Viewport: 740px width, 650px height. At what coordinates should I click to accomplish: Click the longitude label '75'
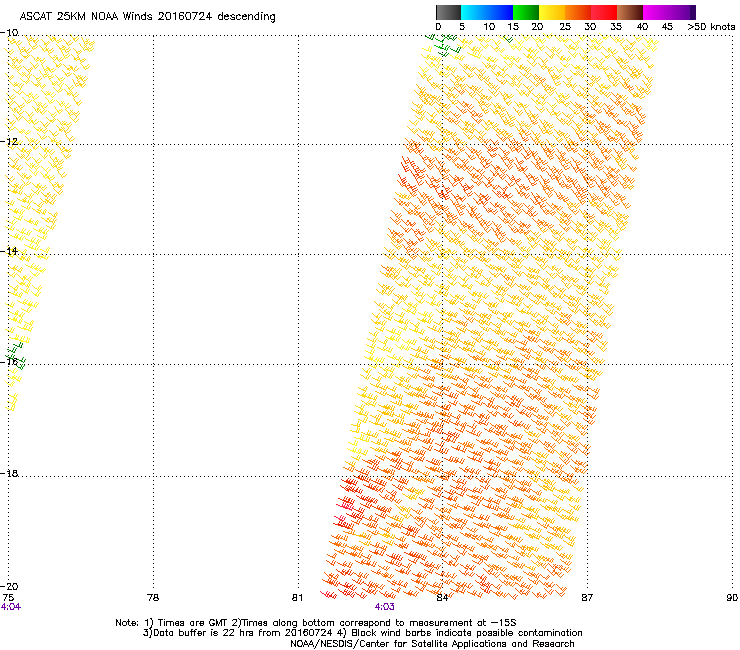coord(8,598)
